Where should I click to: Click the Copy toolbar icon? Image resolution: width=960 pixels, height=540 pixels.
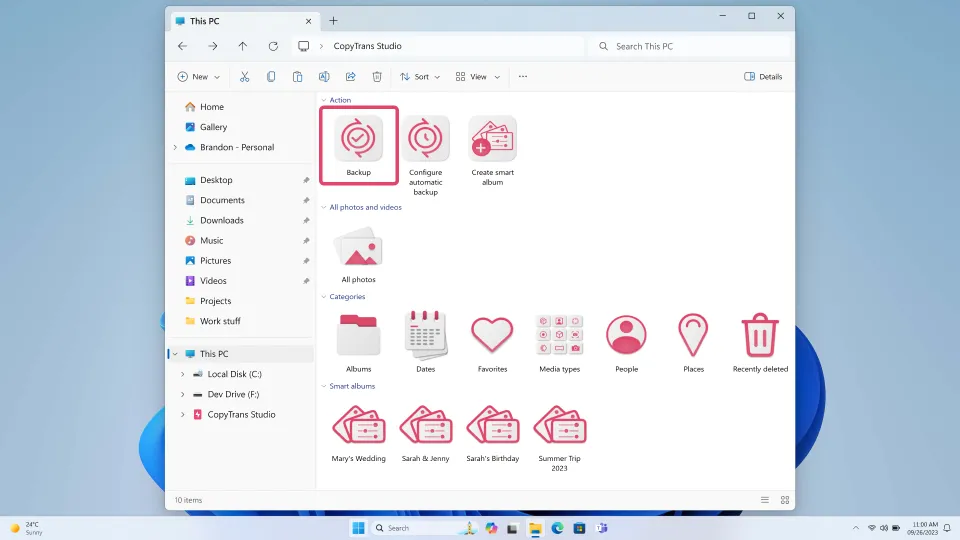[271, 77]
